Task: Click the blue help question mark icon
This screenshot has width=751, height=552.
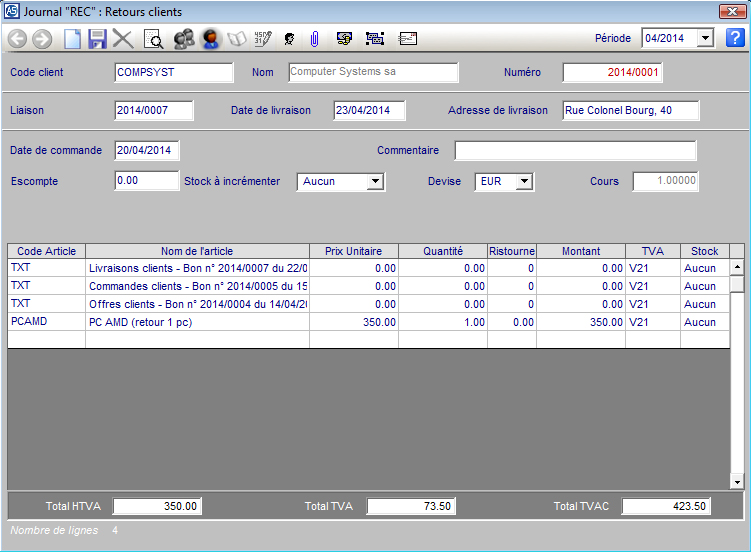Action: 735,38
